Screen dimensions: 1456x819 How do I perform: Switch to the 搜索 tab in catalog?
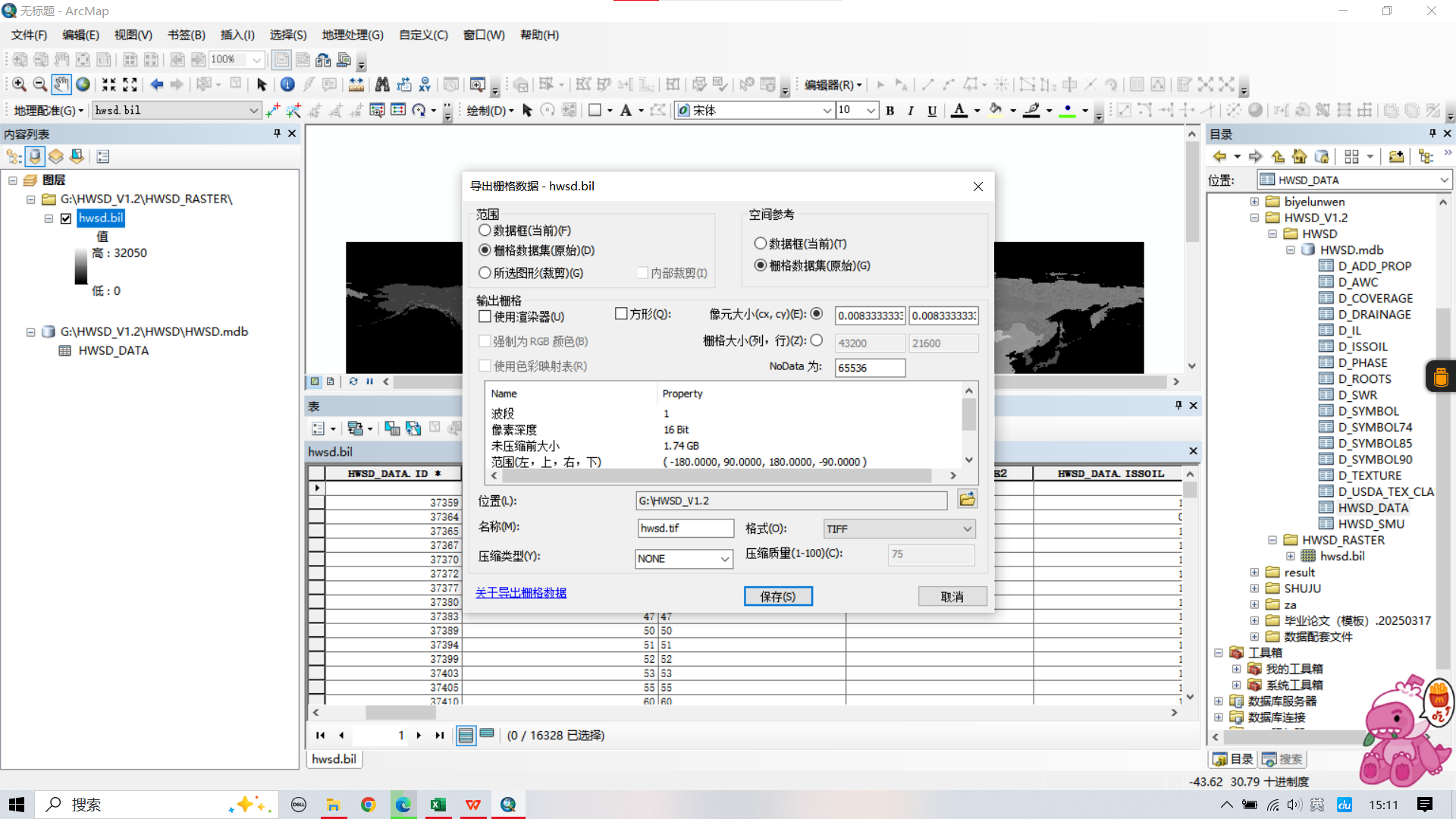pos(1282,759)
